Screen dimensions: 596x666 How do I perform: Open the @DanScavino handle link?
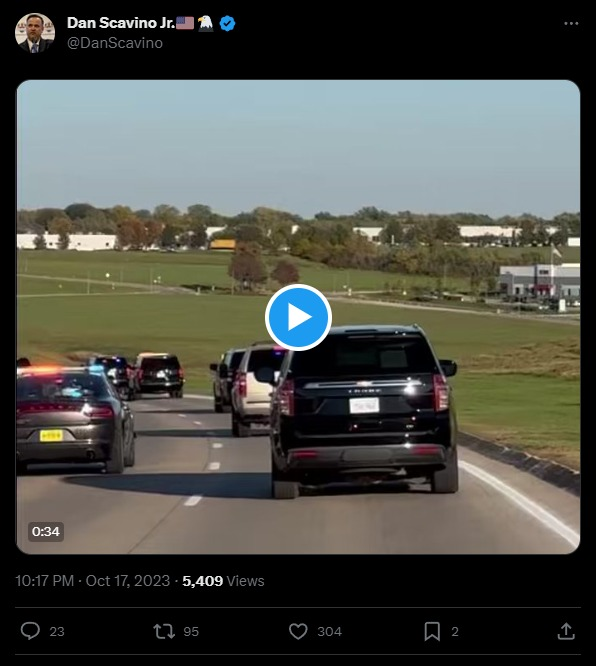pos(115,43)
